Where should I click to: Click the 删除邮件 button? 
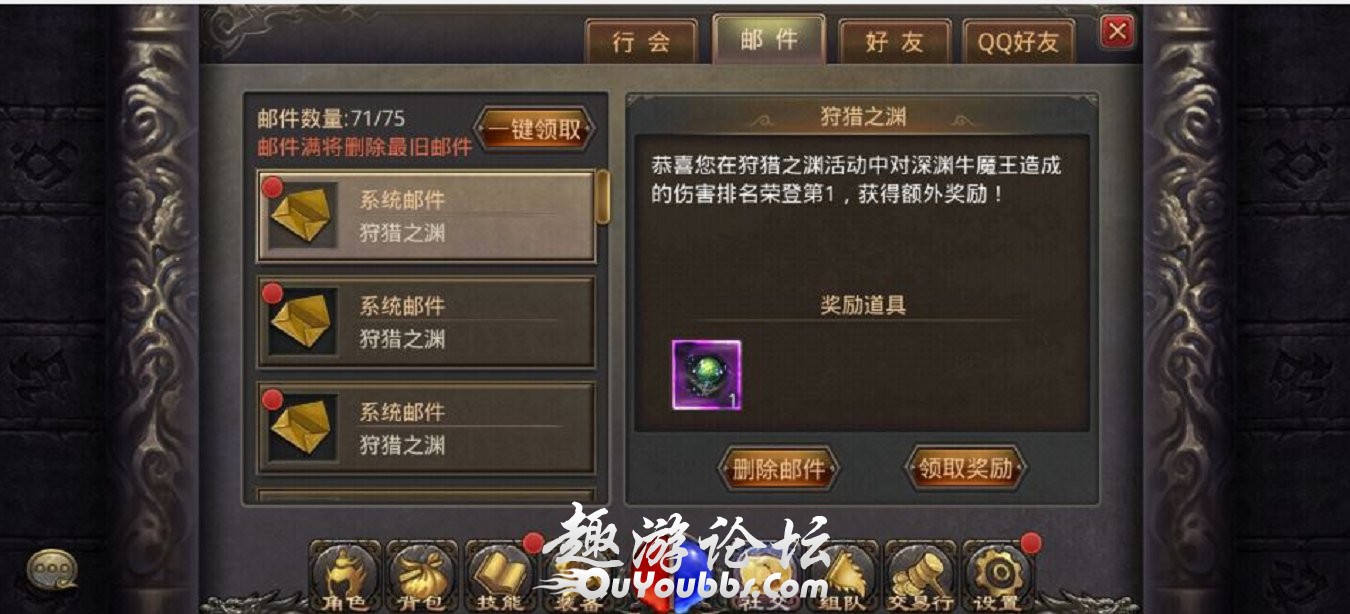coord(778,469)
